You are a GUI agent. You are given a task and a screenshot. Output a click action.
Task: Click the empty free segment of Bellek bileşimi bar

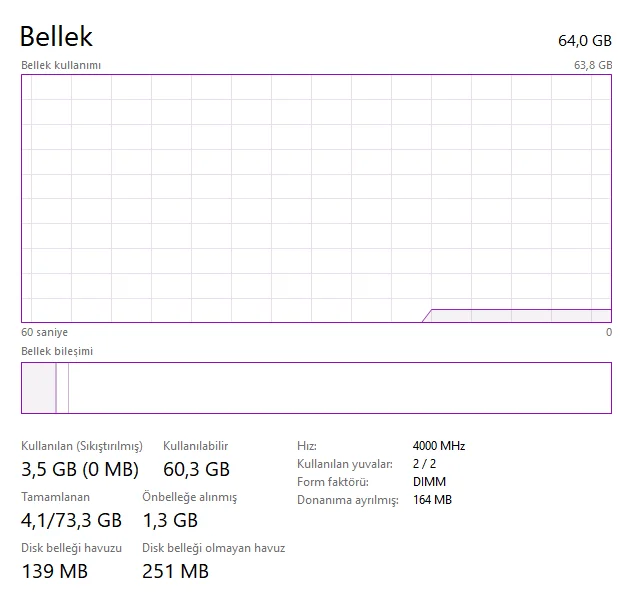point(340,388)
